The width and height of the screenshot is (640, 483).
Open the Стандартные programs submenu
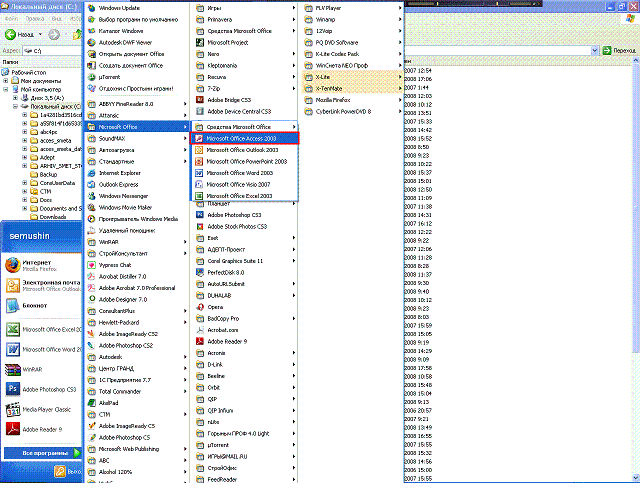[130, 161]
